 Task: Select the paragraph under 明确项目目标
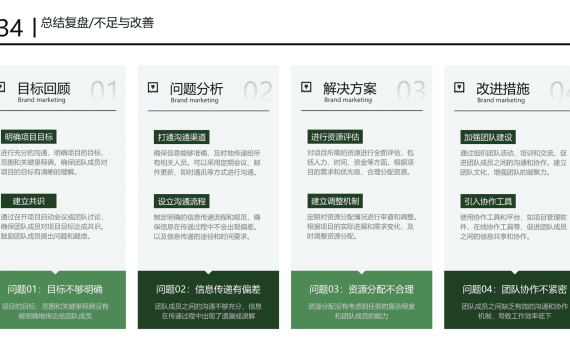coord(54,162)
